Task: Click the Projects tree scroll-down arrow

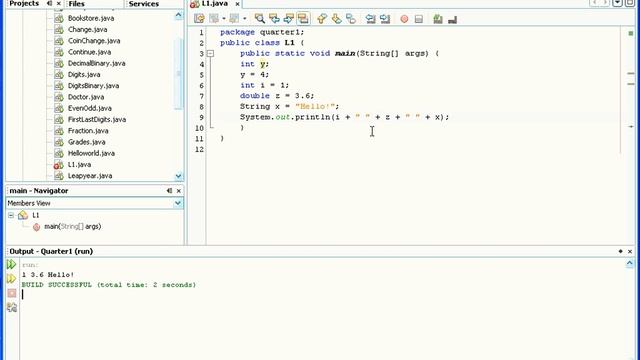Action: 178,176
